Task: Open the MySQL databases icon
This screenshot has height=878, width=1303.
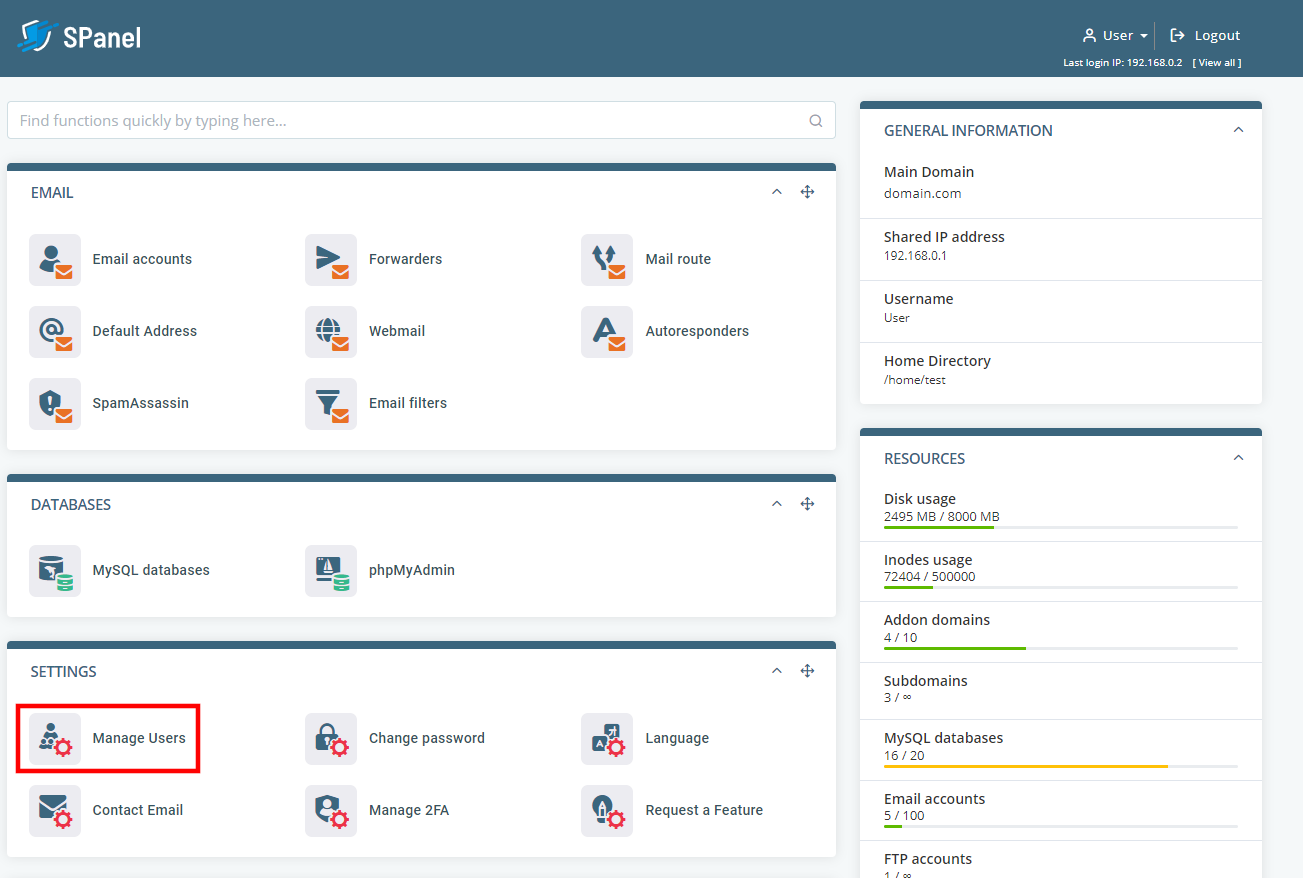Action: (55, 571)
